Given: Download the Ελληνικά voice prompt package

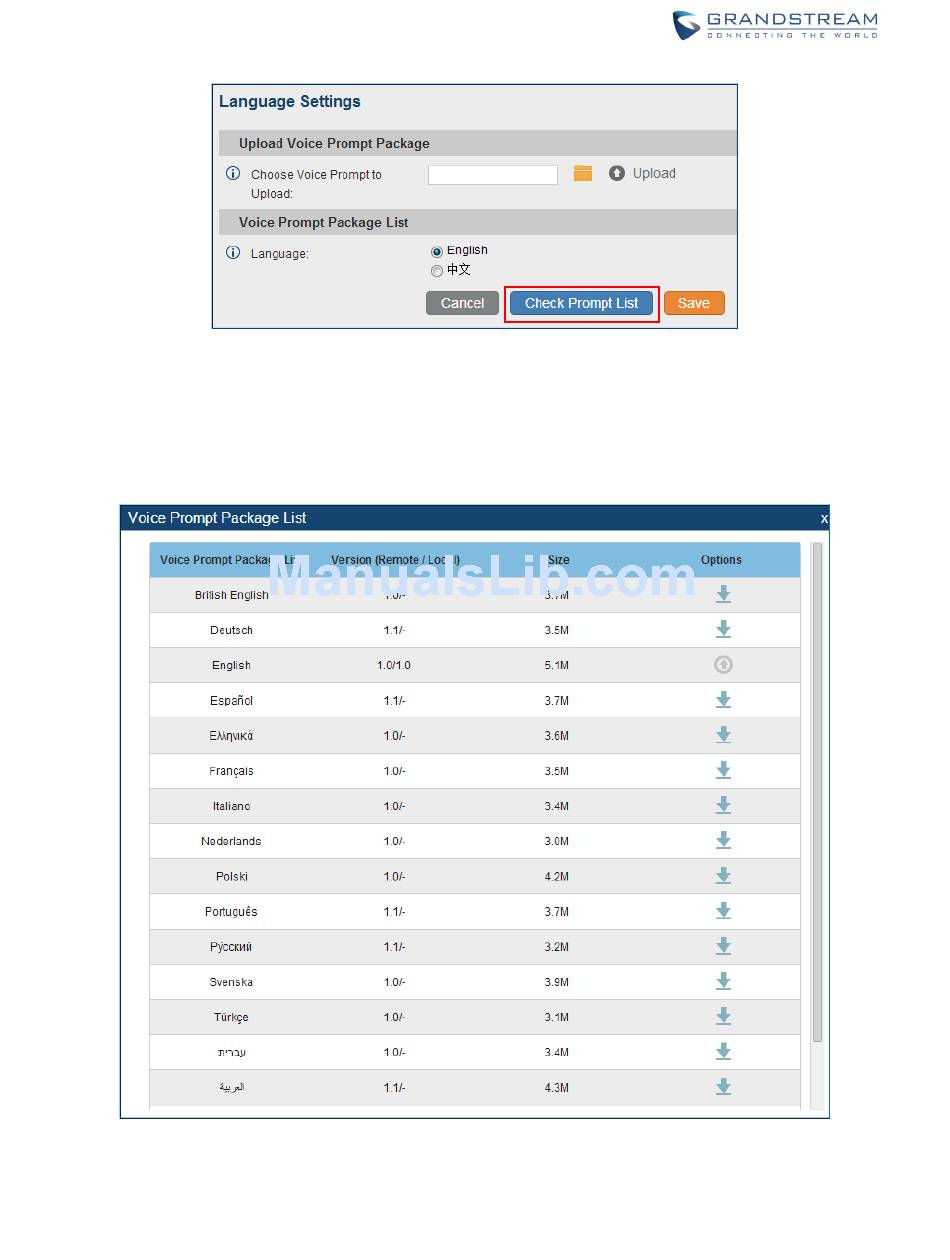Looking at the screenshot, I should [723, 736].
